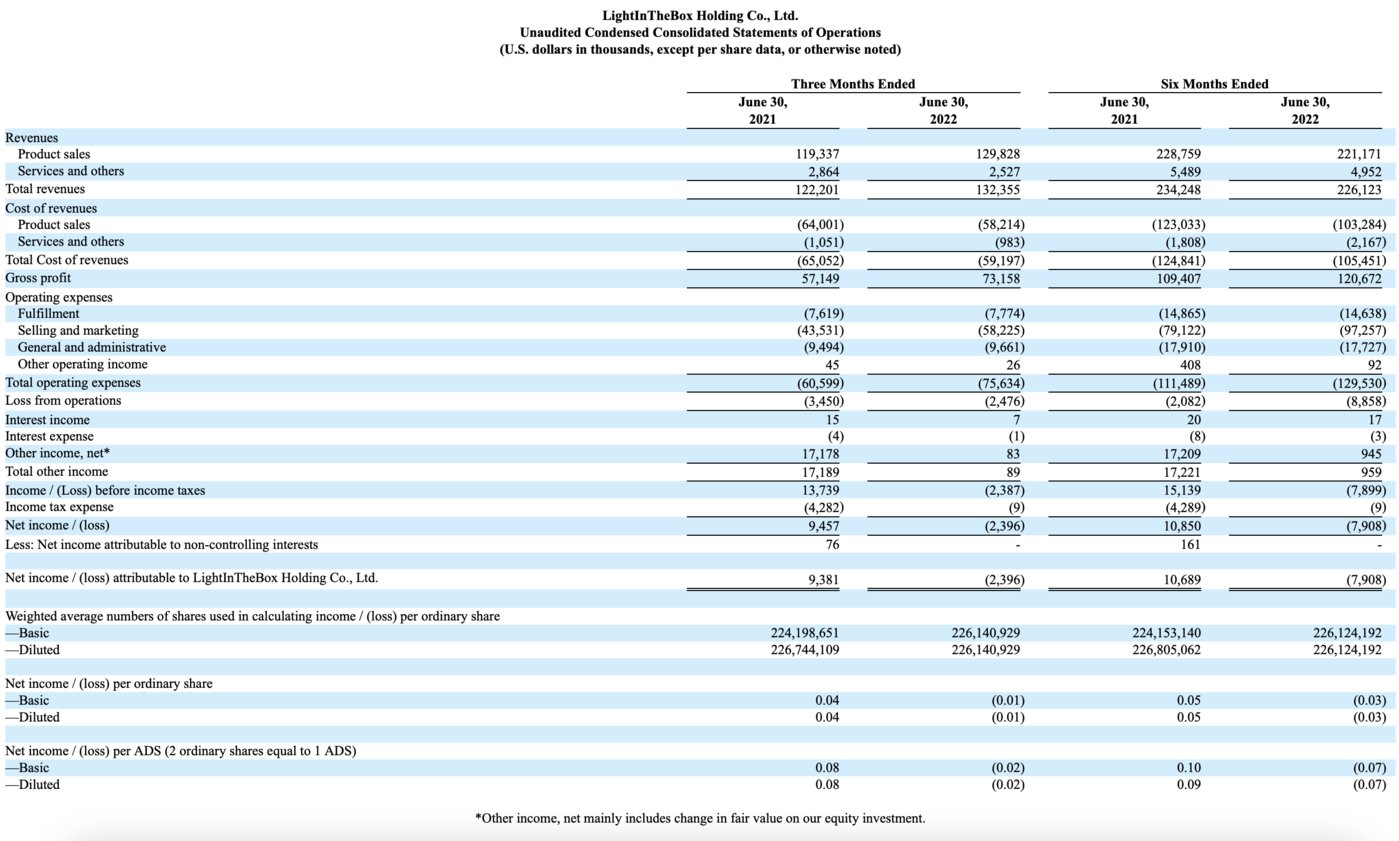The width and height of the screenshot is (1399, 841).
Task: Click Diluted per ADS value 0.09
Action: point(1189,785)
